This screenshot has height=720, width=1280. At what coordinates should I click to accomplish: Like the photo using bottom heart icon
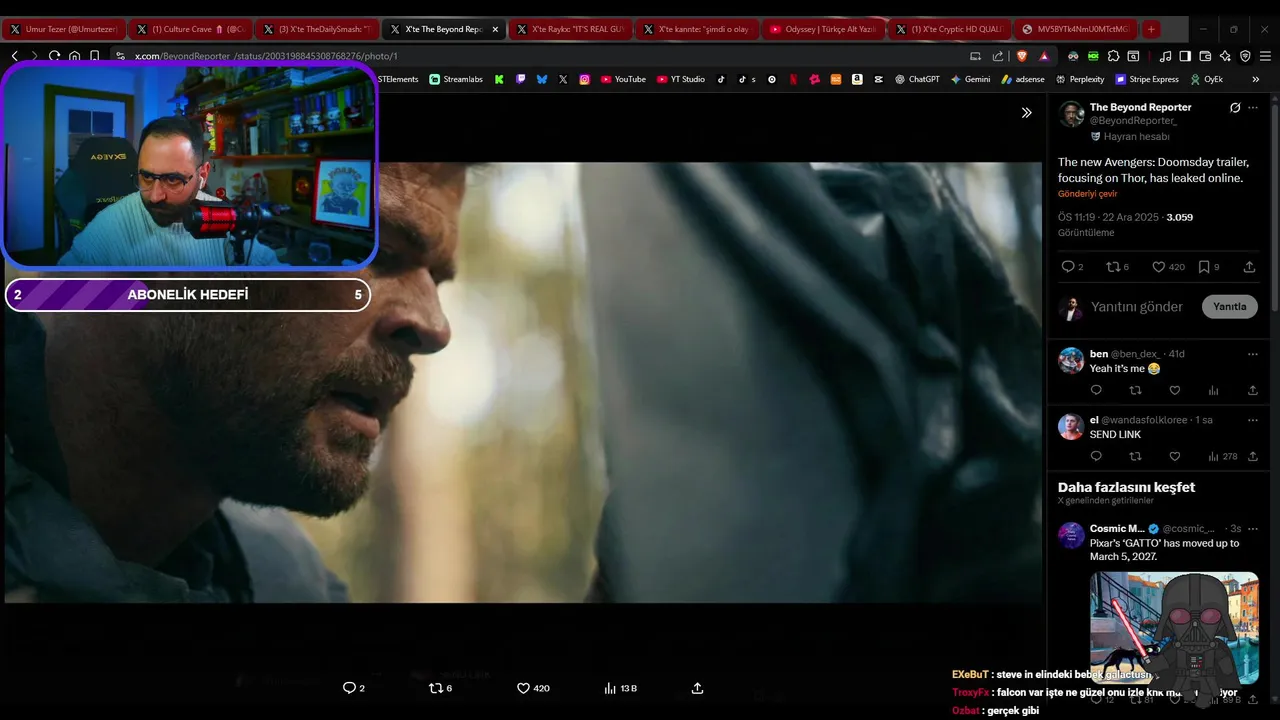(x=523, y=688)
